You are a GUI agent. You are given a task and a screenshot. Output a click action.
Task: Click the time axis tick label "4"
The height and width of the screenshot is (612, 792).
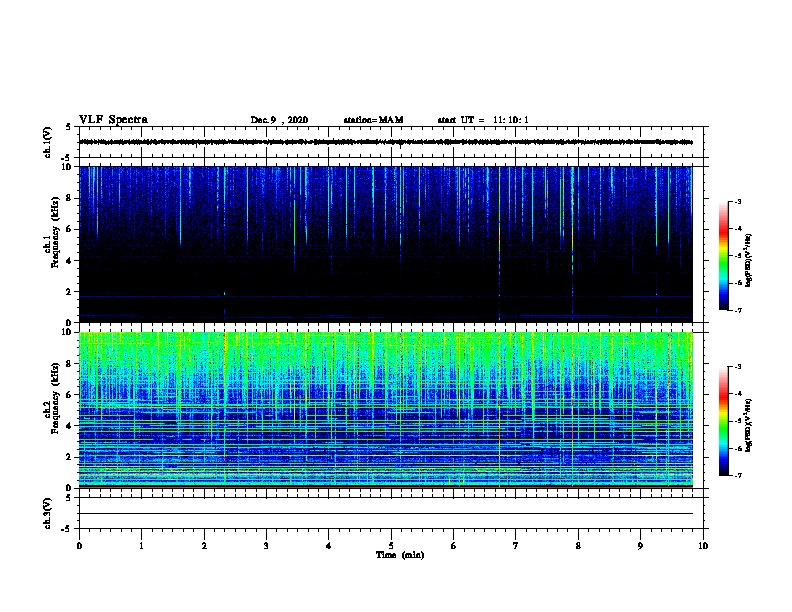[329, 546]
